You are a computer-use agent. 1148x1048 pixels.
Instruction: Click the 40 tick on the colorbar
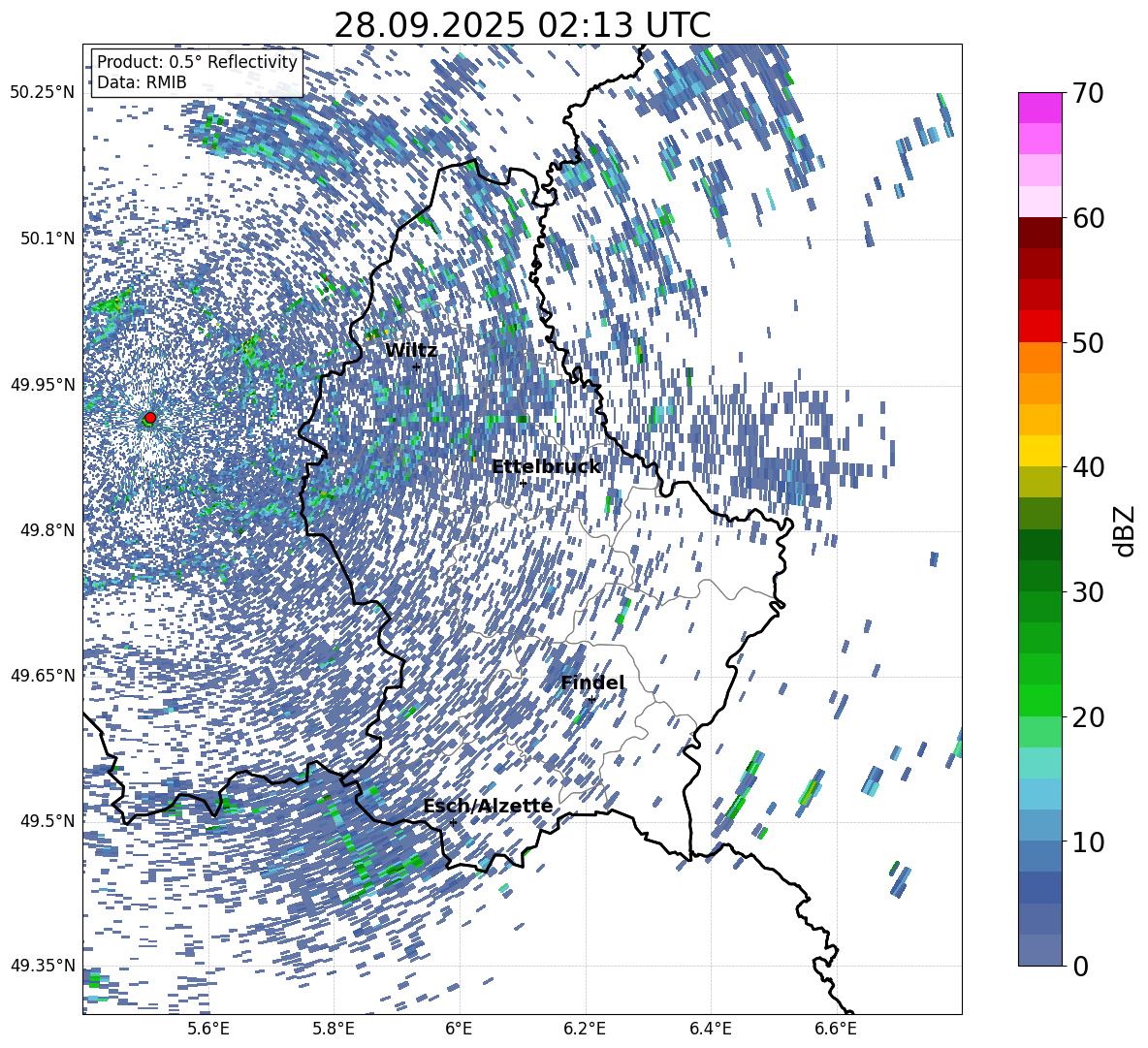point(1088,467)
